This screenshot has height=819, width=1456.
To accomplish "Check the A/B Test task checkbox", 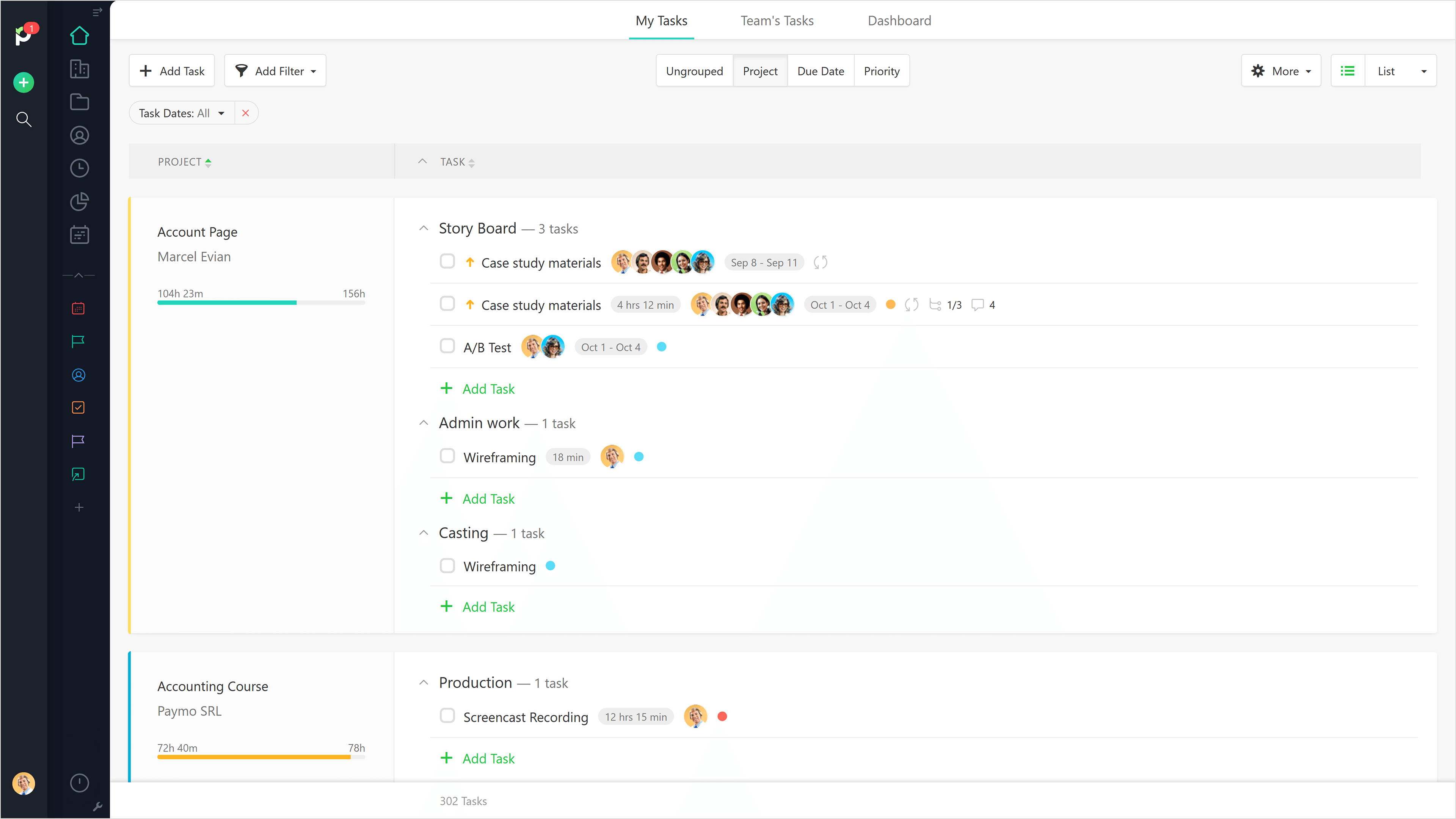I will (x=447, y=346).
